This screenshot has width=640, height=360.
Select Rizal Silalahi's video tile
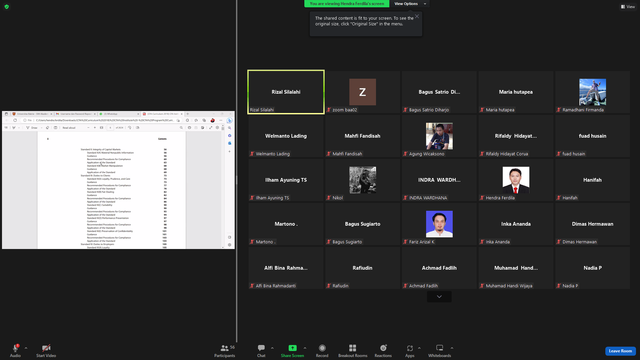[286, 92]
